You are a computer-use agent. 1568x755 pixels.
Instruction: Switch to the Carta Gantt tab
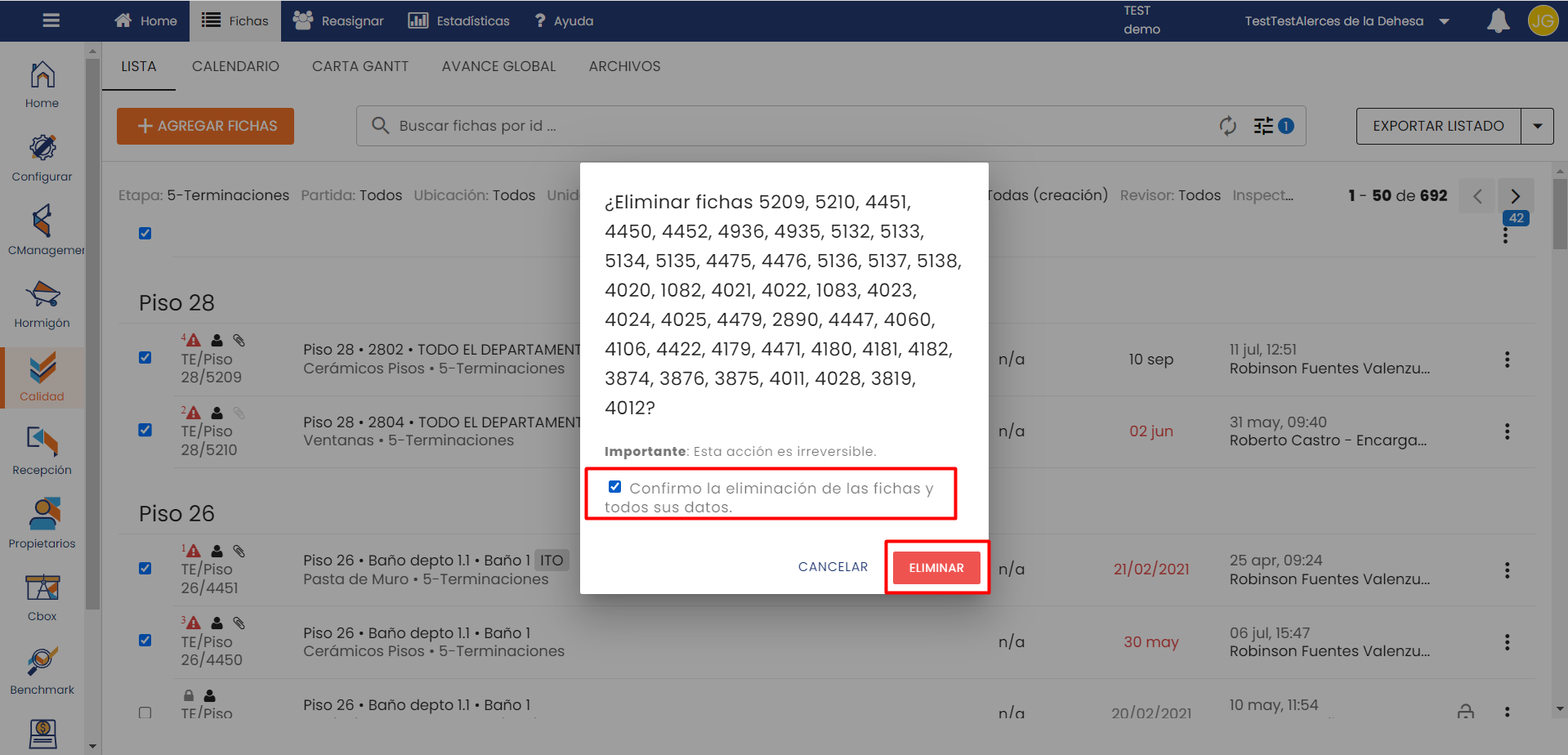pos(360,66)
